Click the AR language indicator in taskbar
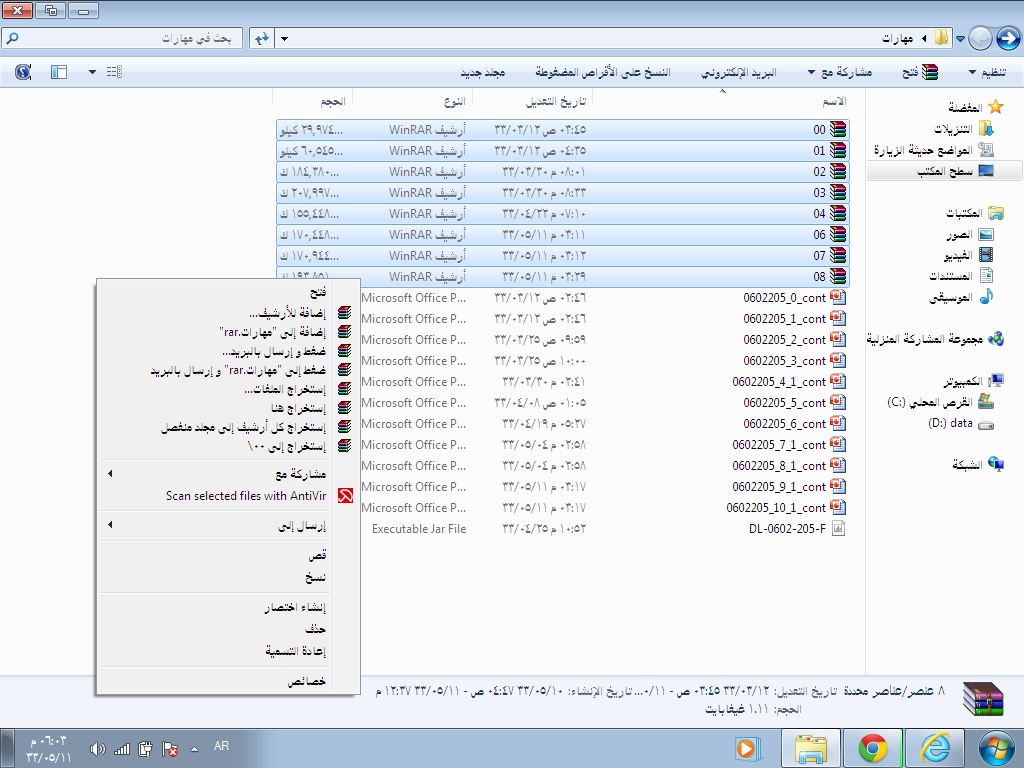The width and height of the screenshot is (1024, 768). point(221,746)
